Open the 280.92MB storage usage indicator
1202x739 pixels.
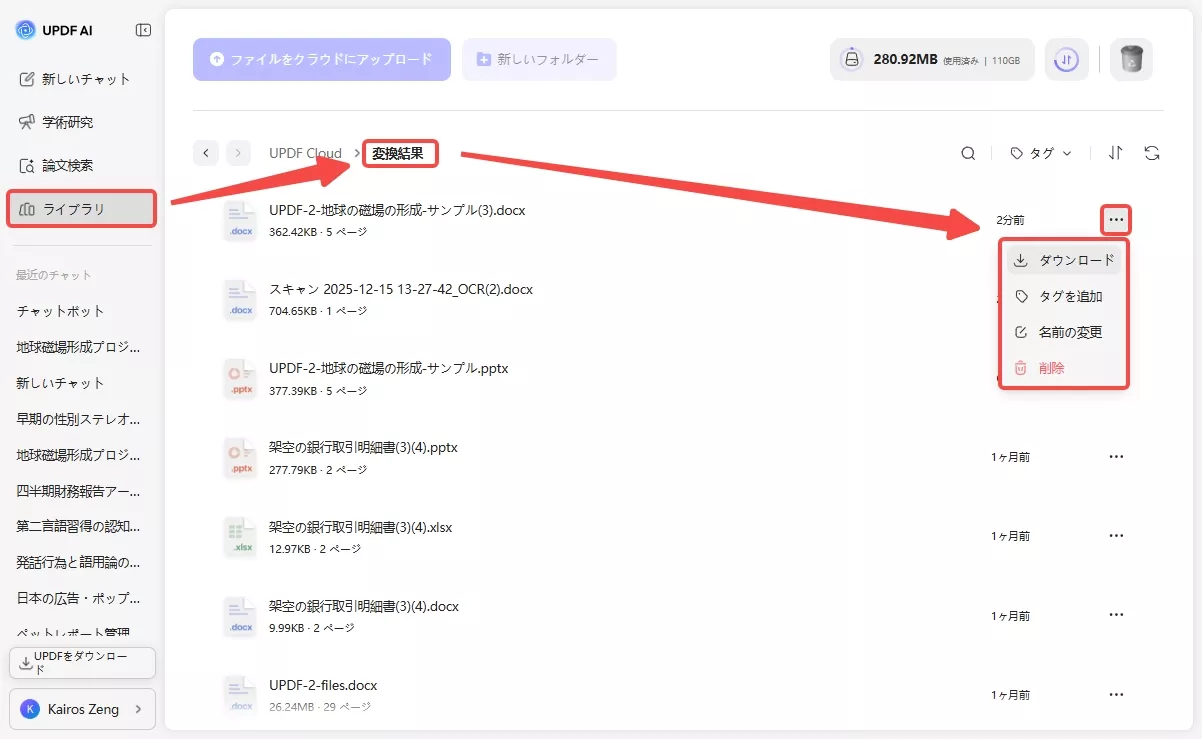[930, 59]
